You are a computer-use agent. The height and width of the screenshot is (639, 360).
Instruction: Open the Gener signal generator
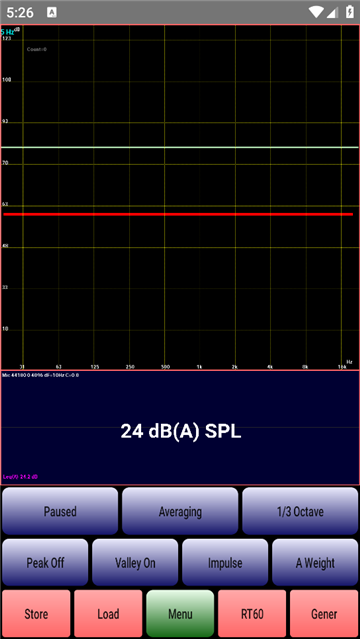324,614
